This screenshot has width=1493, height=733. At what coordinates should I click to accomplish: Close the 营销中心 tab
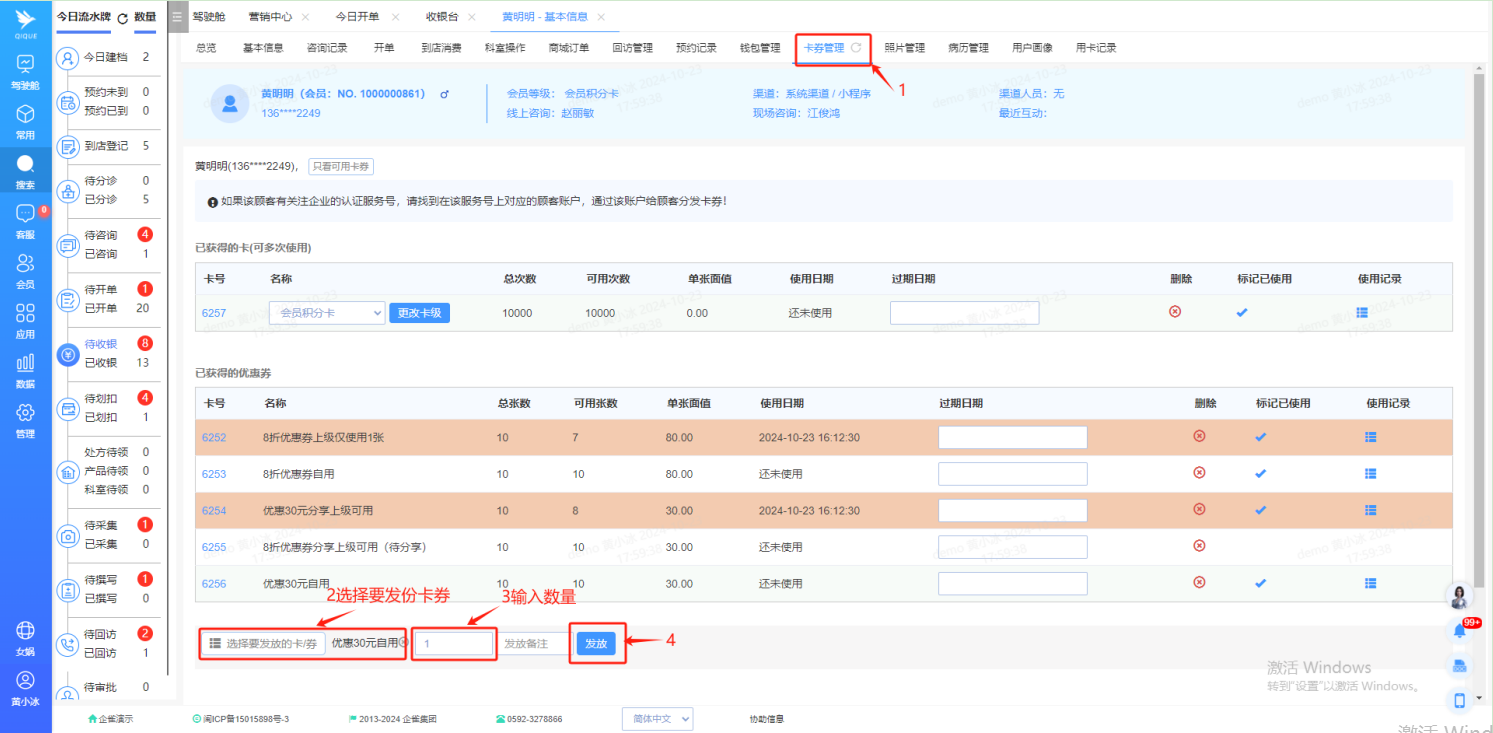[305, 17]
